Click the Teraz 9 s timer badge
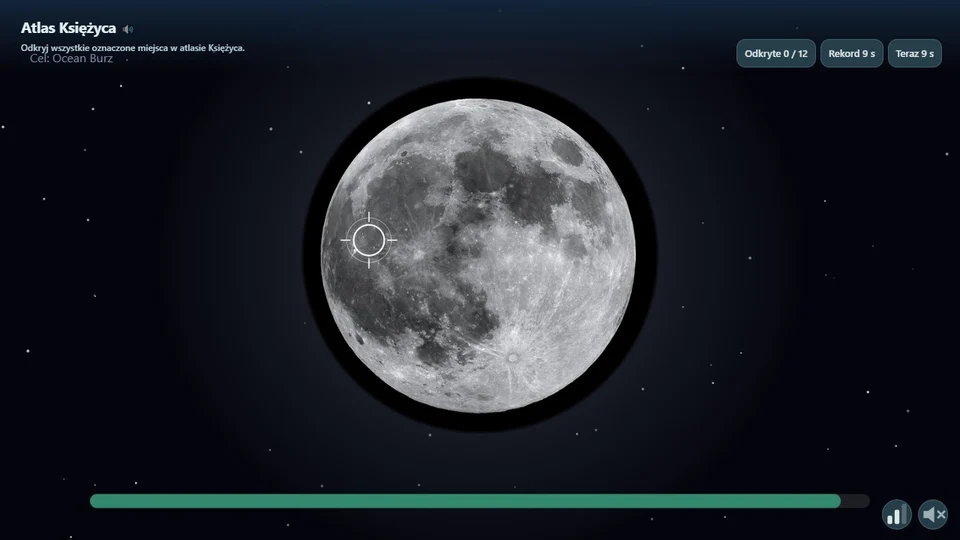Screen dimensions: 960x540 [915, 53]
